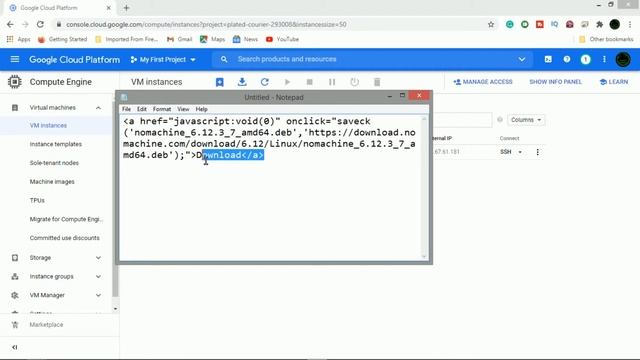Image resolution: width=640 pixels, height=360 pixels.
Task: Open Notepad View menu
Action: click(x=183, y=109)
